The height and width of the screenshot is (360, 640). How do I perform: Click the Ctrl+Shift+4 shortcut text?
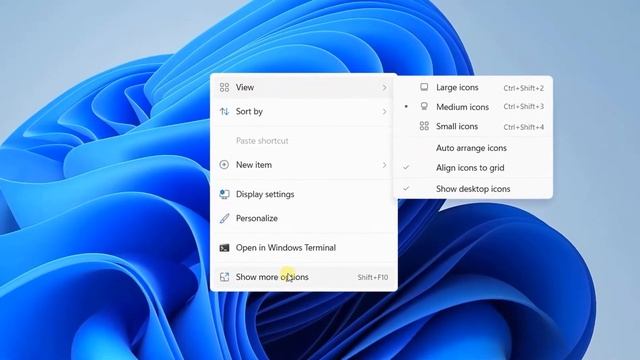(524, 127)
